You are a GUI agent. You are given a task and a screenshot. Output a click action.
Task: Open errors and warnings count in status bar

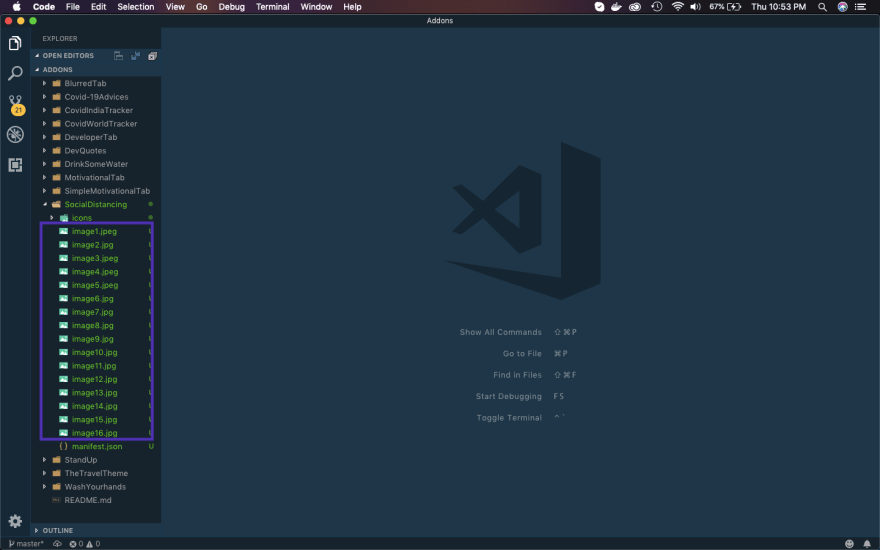click(85, 543)
